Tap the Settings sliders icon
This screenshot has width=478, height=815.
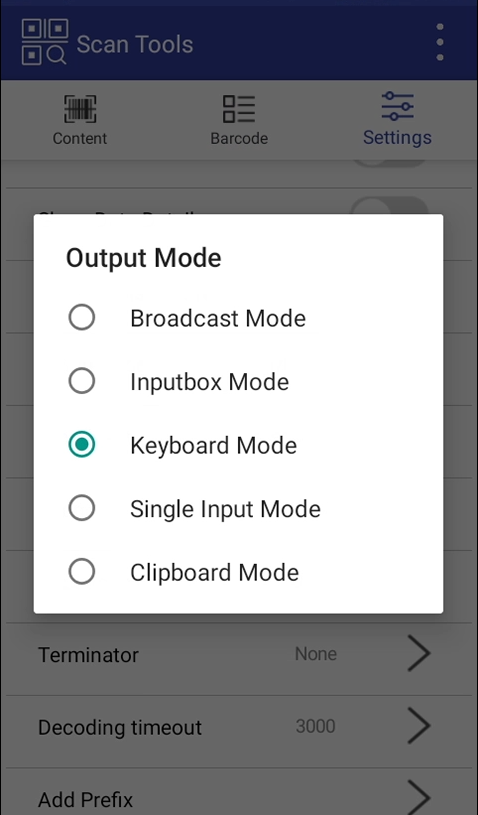[397, 106]
